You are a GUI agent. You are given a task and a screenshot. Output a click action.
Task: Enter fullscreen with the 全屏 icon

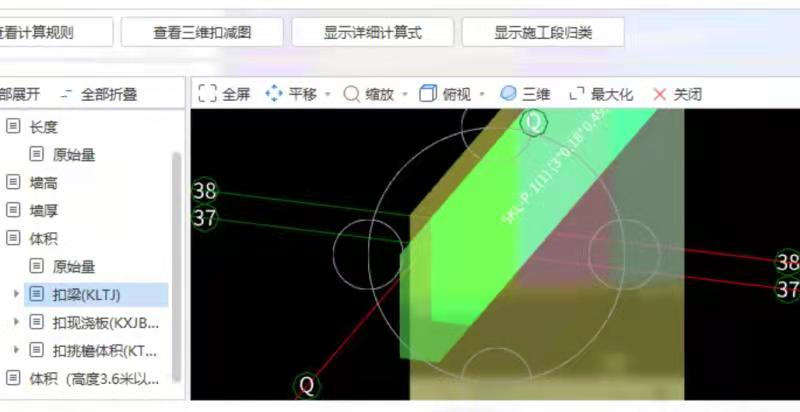pos(207,94)
